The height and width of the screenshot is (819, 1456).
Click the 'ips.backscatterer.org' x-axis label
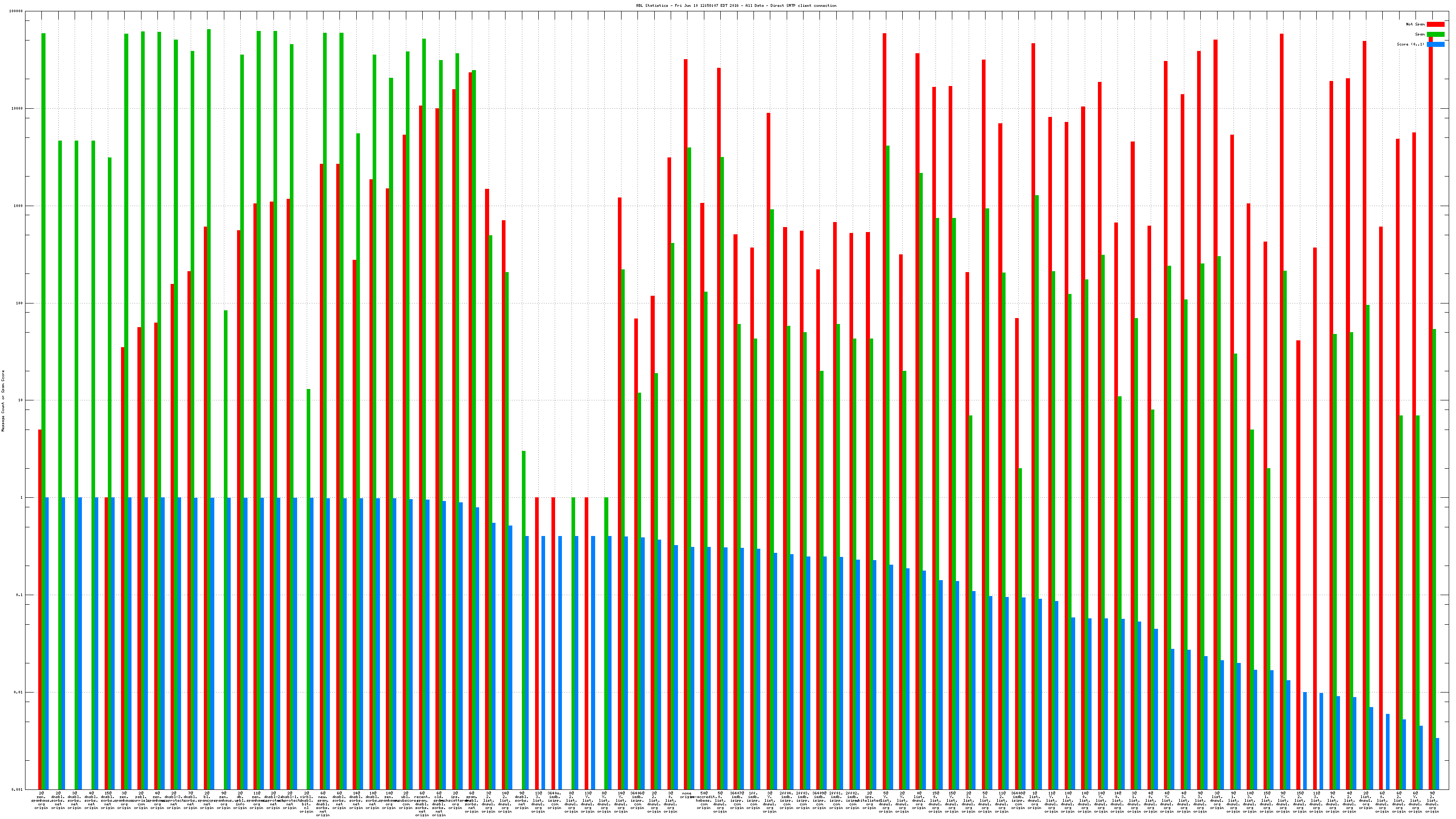(455, 800)
